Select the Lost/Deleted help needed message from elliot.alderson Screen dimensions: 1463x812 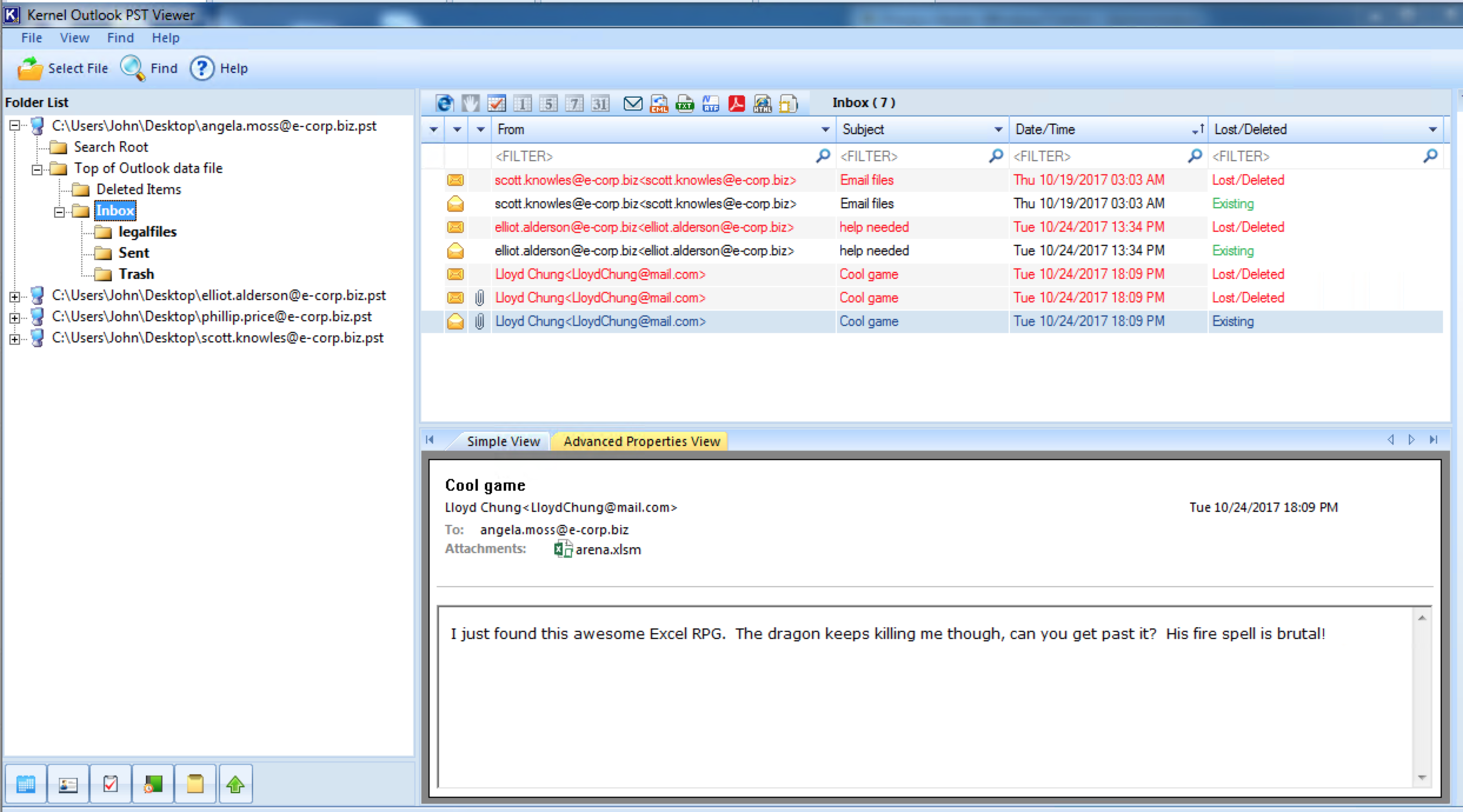coord(932,227)
